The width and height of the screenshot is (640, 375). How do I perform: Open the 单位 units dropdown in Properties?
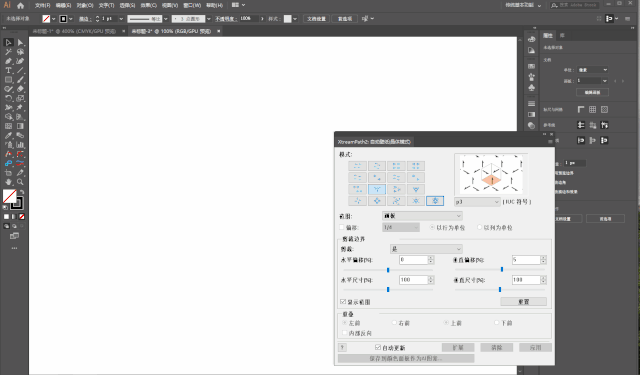tap(592, 70)
